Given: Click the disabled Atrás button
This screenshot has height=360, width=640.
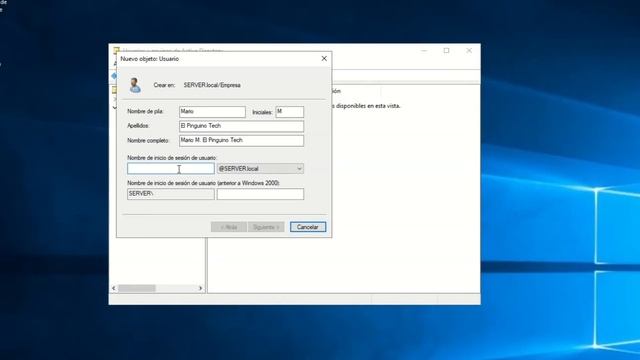Looking at the screenshot, I should pos(229,227).
